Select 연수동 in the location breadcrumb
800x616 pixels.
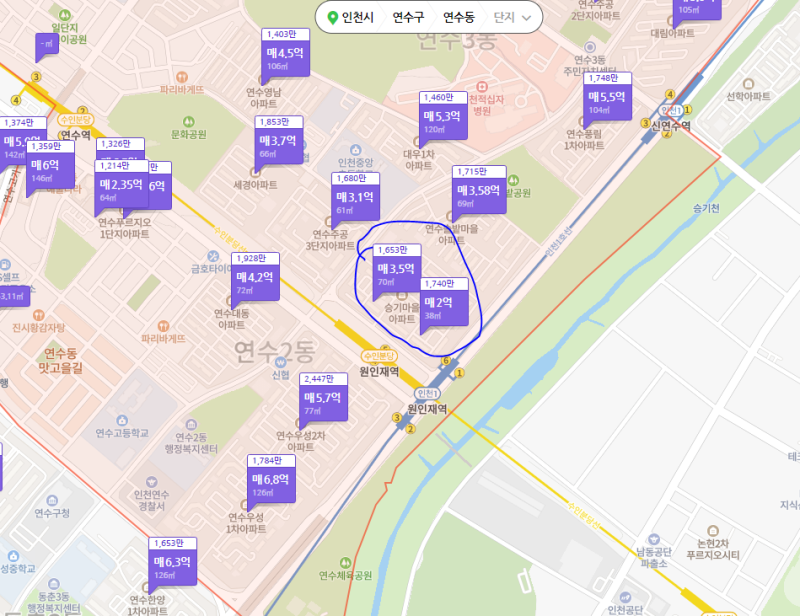tap(459, 17)
